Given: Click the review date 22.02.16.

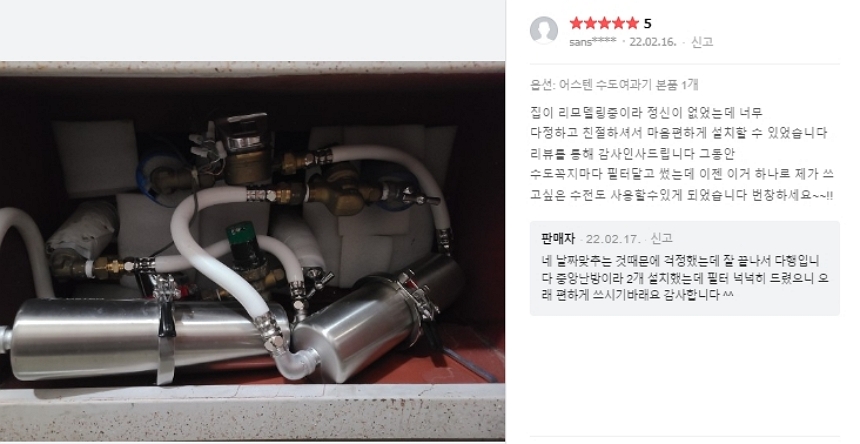Looking at the screenshot, I should 653,42.
